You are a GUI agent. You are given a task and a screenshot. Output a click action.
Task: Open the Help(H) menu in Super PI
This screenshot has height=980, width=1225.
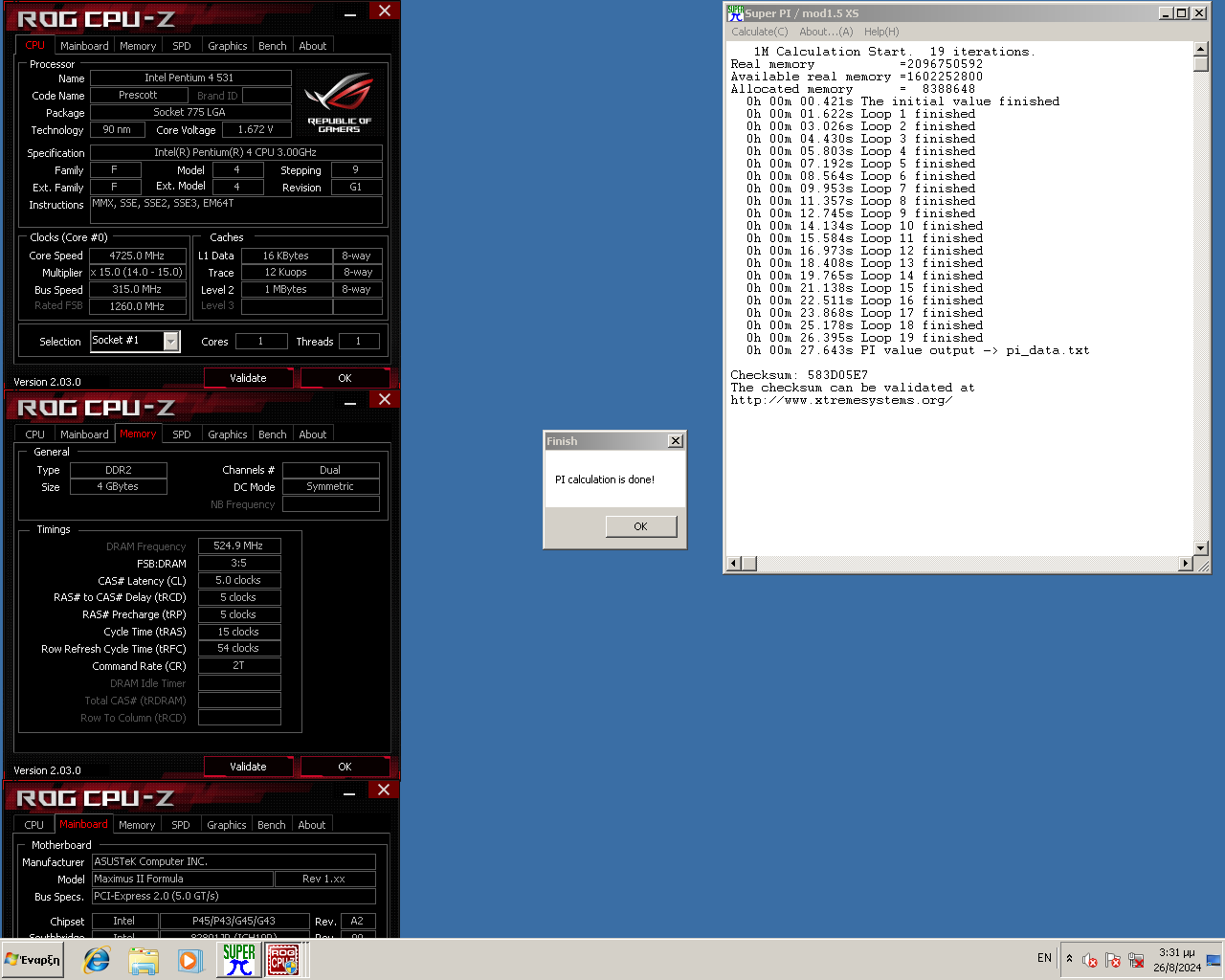(881, 32)
